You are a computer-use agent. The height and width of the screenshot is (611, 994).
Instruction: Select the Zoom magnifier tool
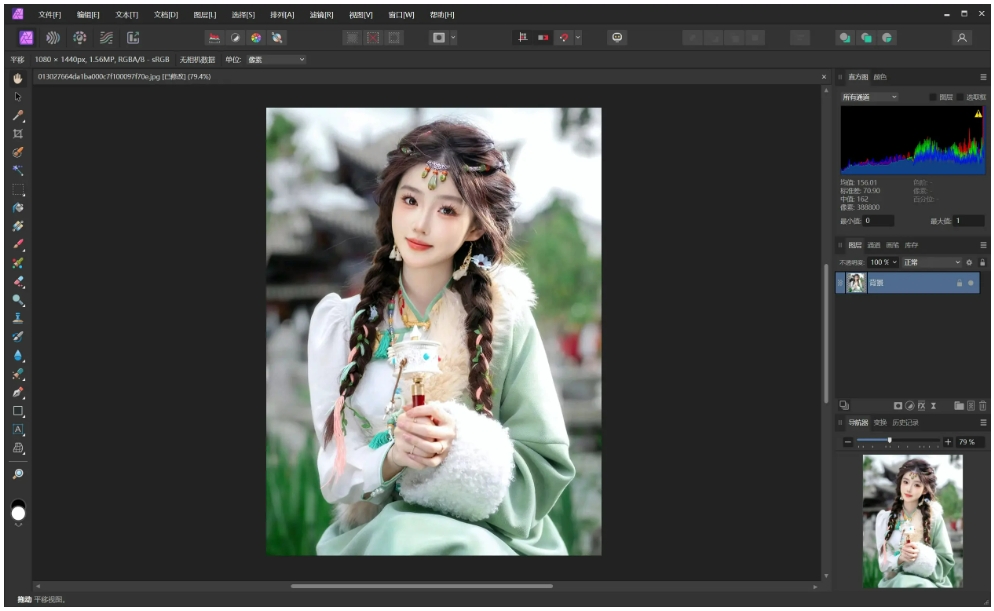pyautogui.click(x=18, y=473)
